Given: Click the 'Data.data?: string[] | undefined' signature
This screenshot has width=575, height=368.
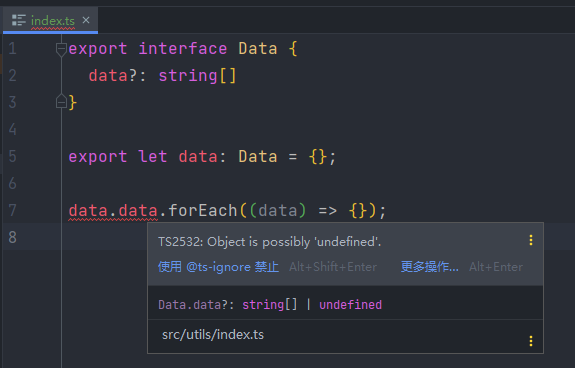Looking at the screenshot, I should 270,305.
